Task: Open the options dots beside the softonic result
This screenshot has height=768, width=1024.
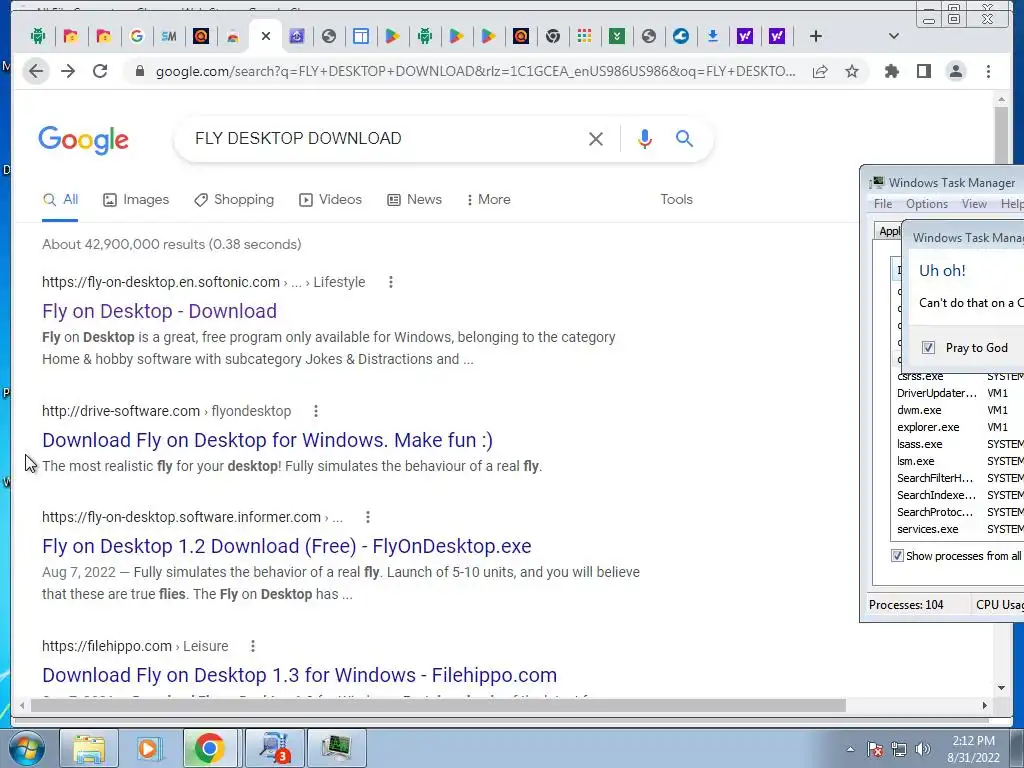Action: (391, 282)
